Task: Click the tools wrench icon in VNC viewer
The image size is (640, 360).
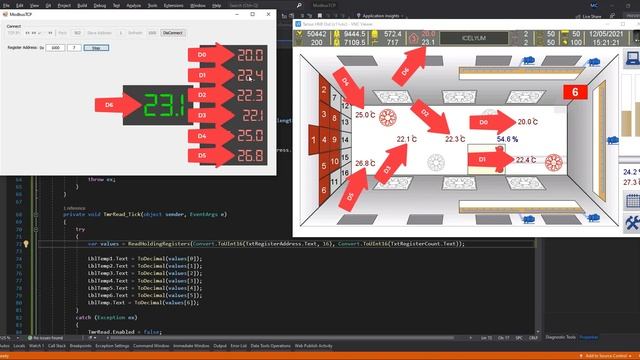Action: [632, 223]
